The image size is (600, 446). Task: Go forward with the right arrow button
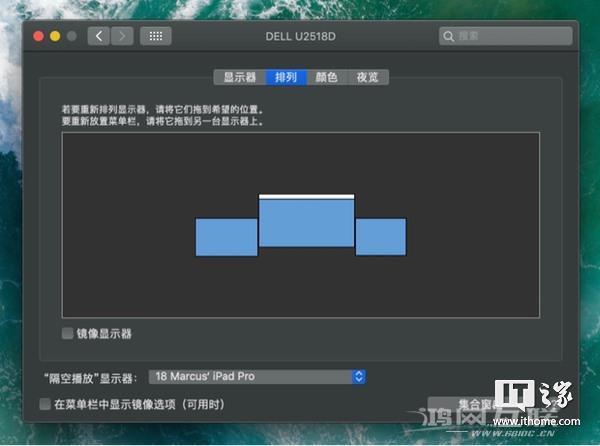(122, 36)
